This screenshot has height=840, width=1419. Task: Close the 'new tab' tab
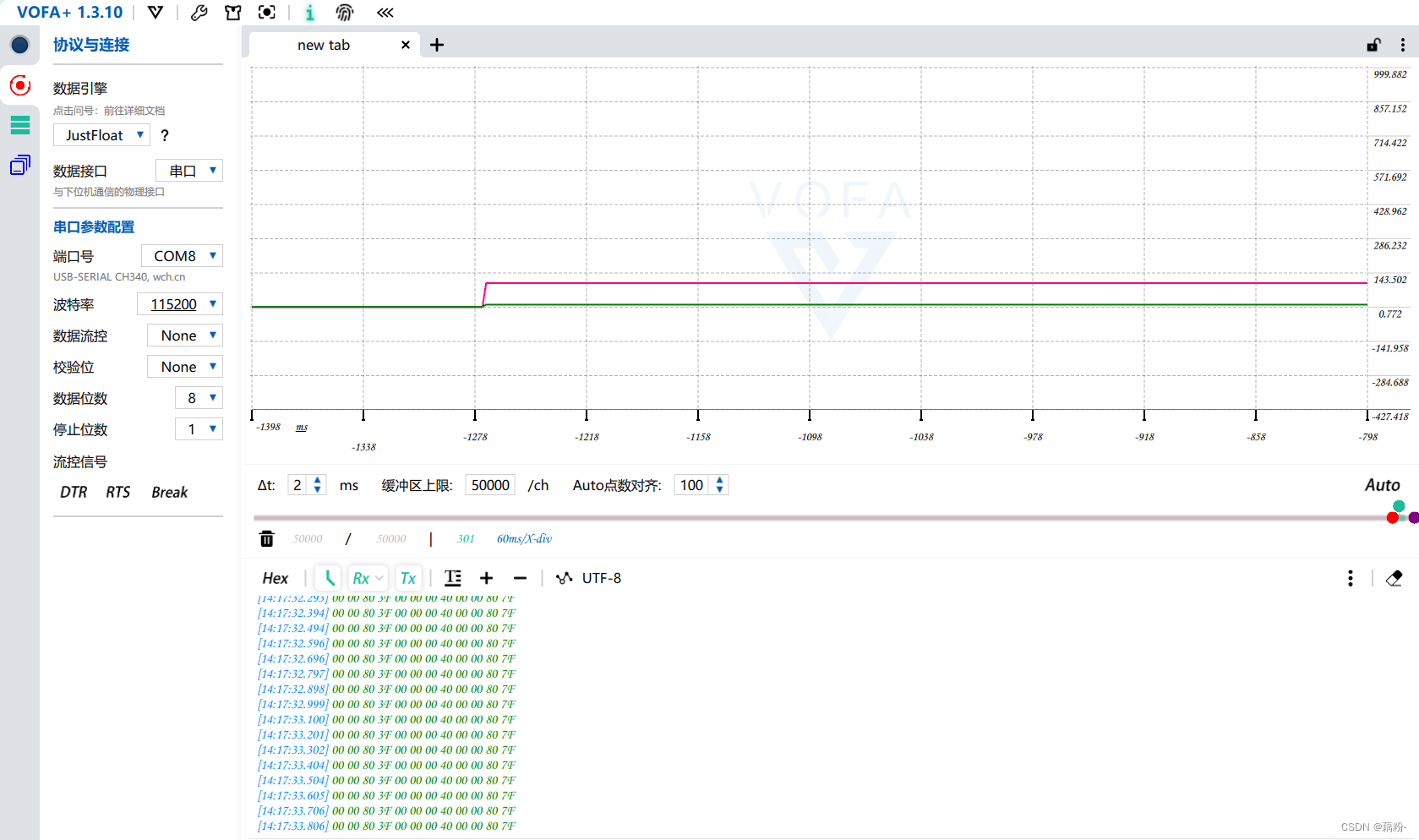click(406, 45)
